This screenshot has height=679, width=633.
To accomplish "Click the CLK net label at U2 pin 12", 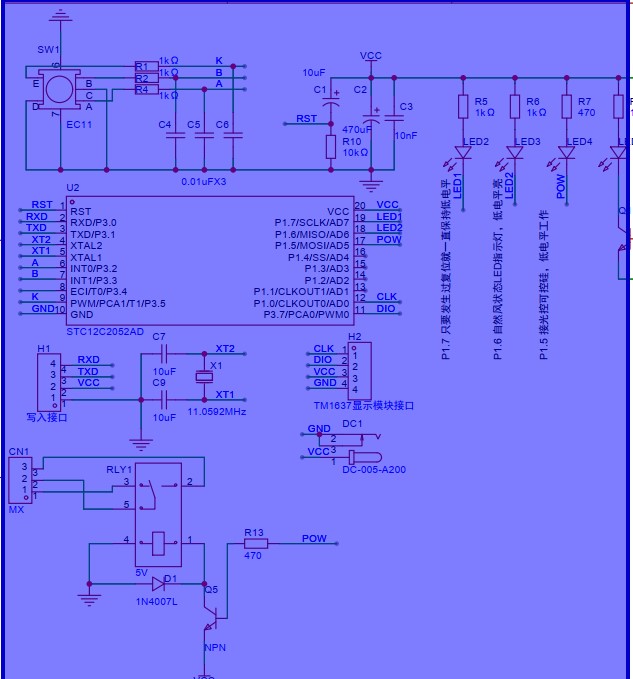I will 387,297.
